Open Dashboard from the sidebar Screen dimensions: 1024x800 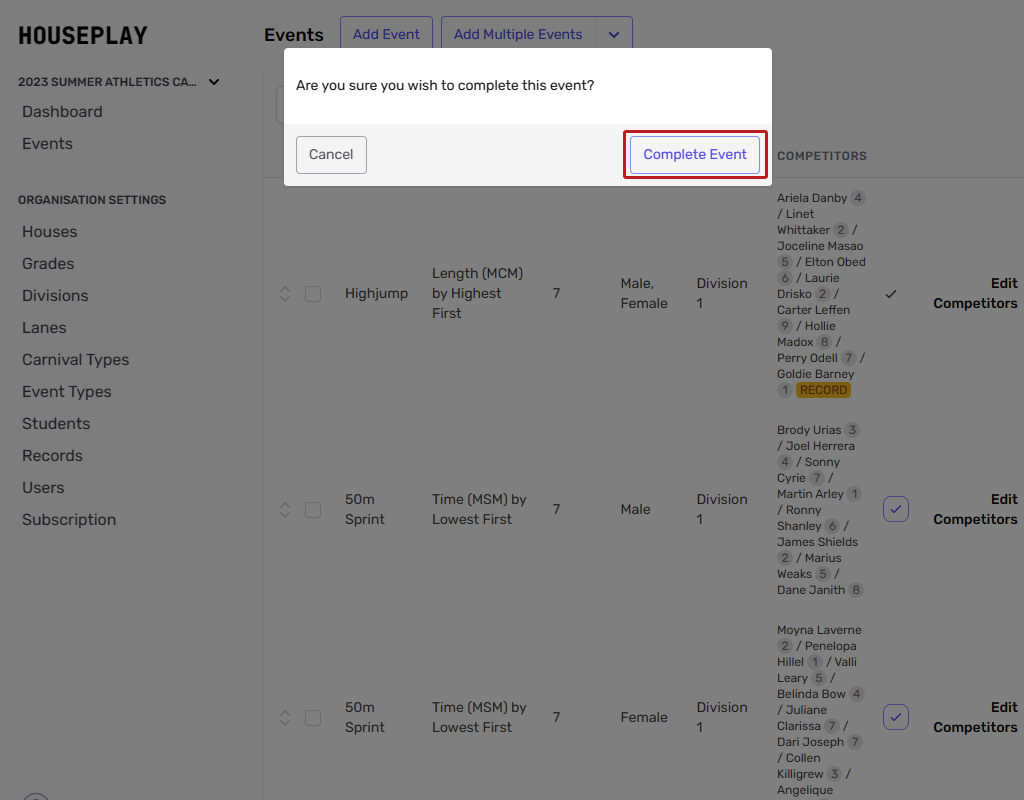click(x=62, y=112)
